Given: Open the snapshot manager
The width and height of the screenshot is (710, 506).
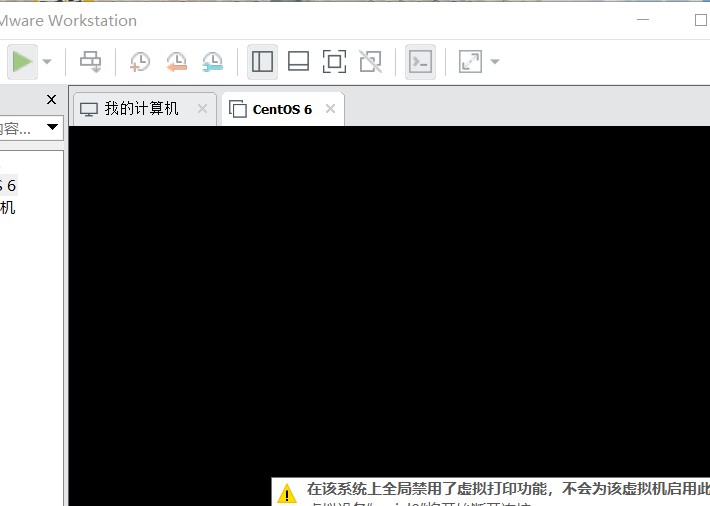Looking at the screenshot, I should pos(212,62).
